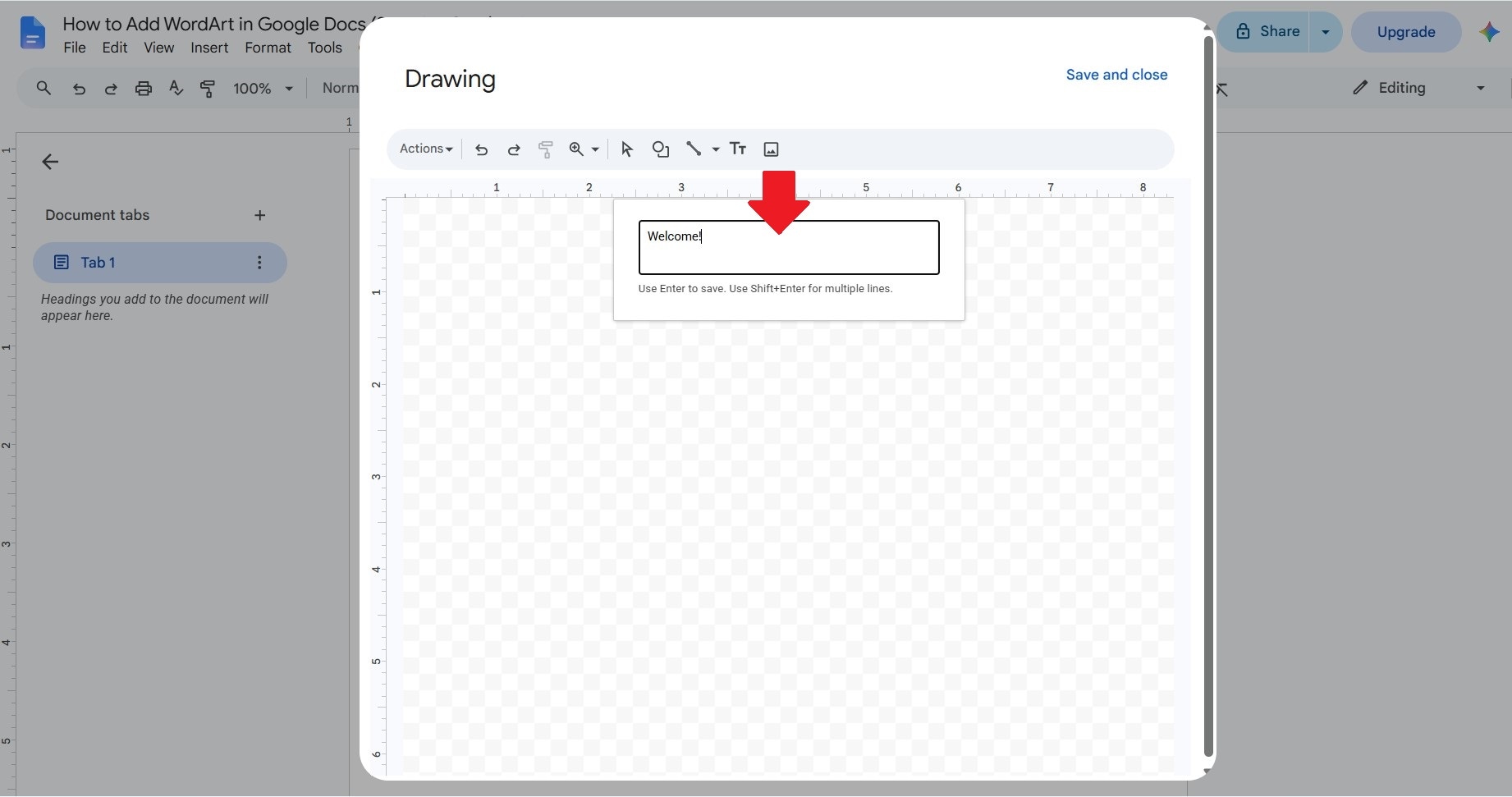The image size is (1512, 797).
Task: Click the Drawing zoom magnifier icon
Action: coord(576,149)
